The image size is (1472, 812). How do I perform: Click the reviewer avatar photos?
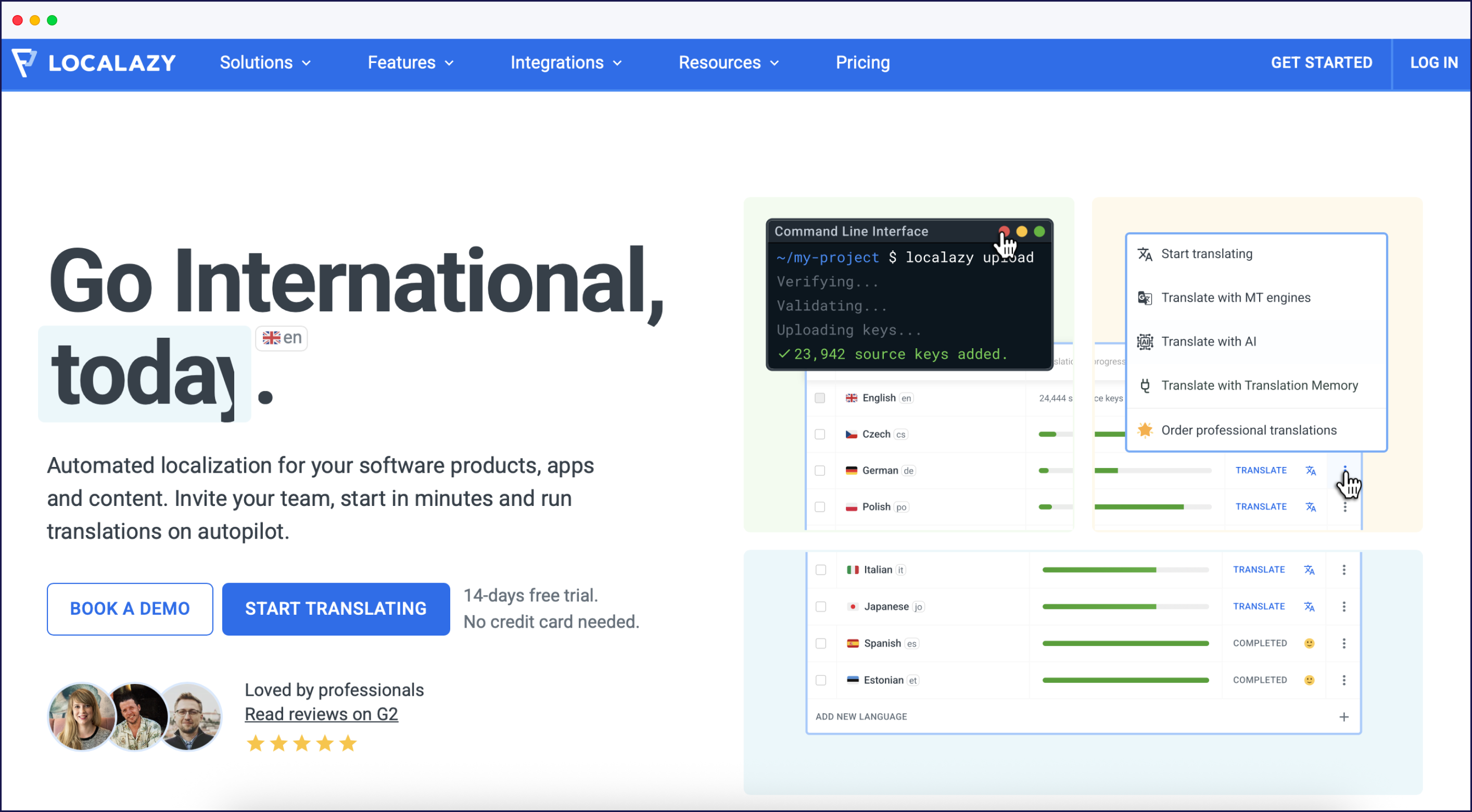point(135,717)
